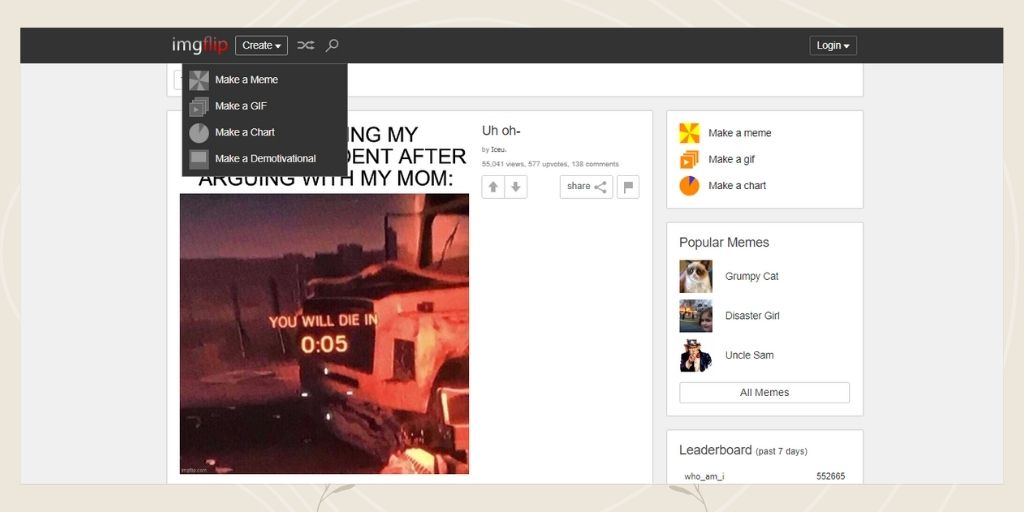Choose Make a Demotivational menu entry
The height and width of the screenshot is (512, 1024).
tap(264, 159)
